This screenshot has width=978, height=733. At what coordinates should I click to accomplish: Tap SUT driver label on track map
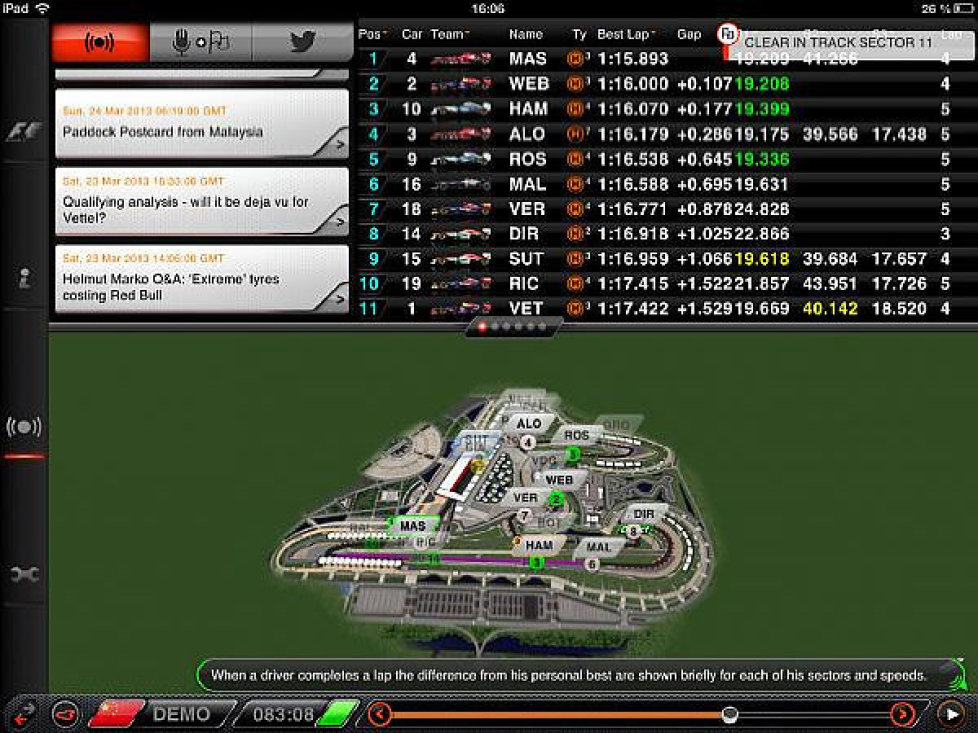477,442
